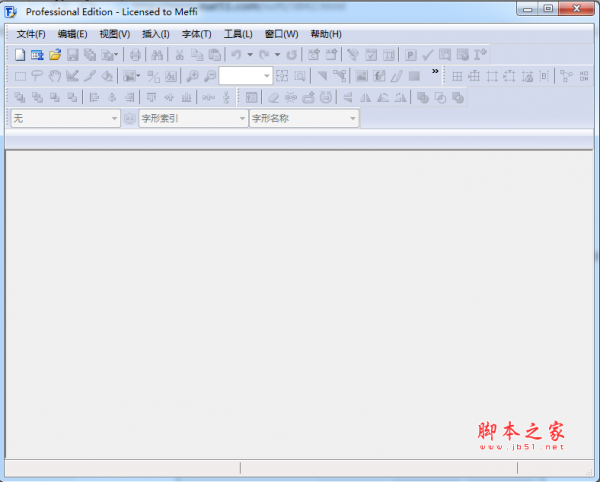Open the 插入(I) menu
Screen dimensions: 600x482
pyautogui.click(x=155, y=34)
